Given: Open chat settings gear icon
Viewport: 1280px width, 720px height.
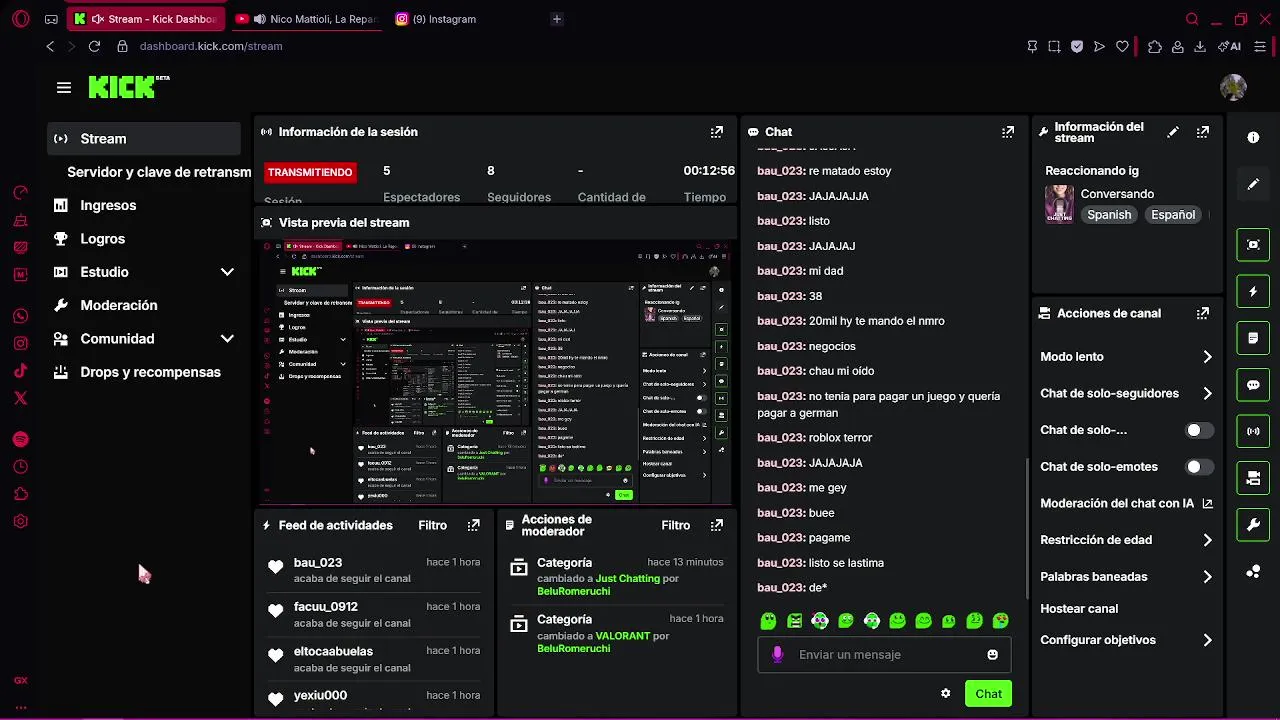Looking at the screenshot, I should (945, 694).
